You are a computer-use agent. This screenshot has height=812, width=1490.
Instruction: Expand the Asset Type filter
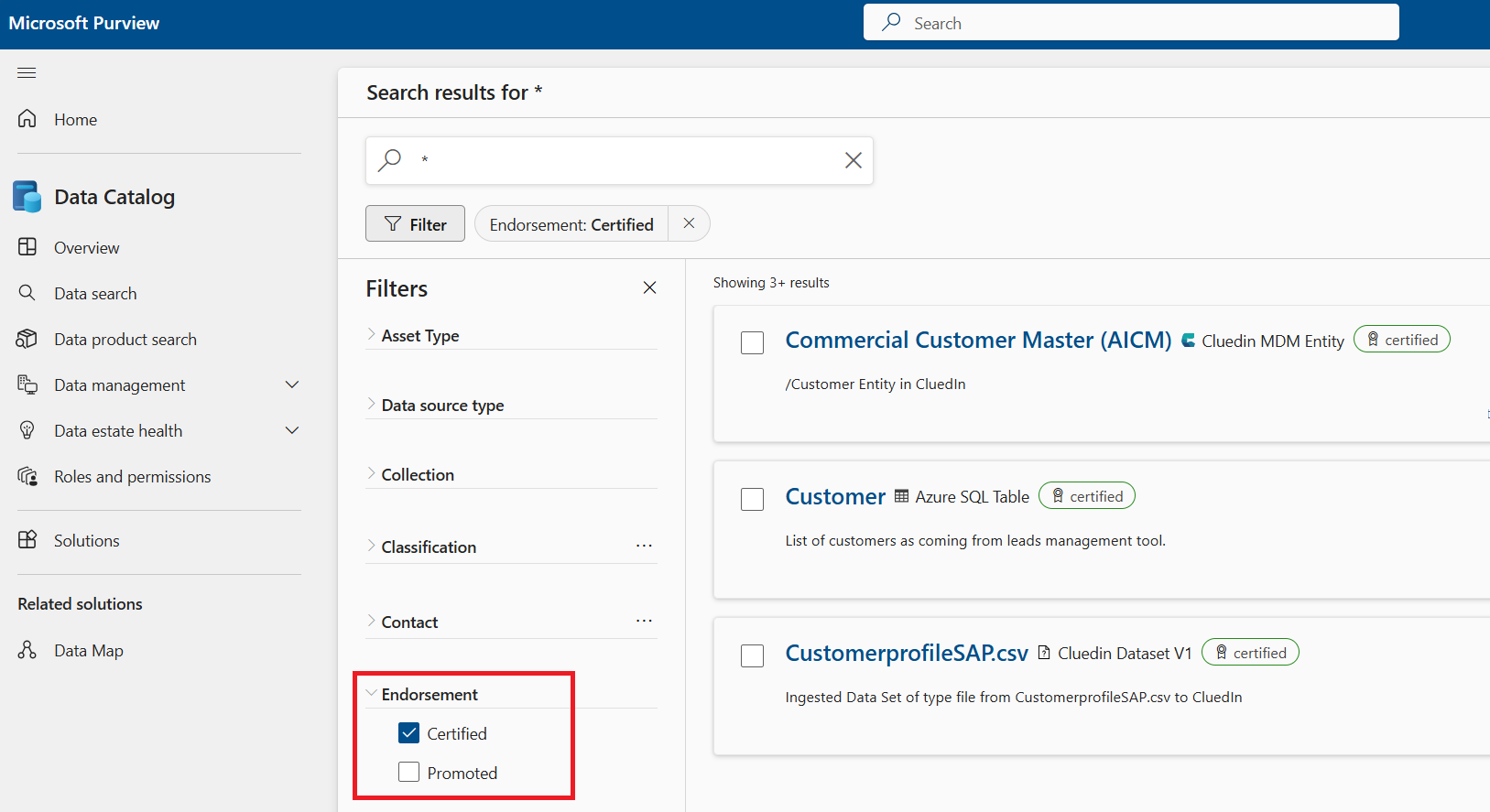(420, 336)
